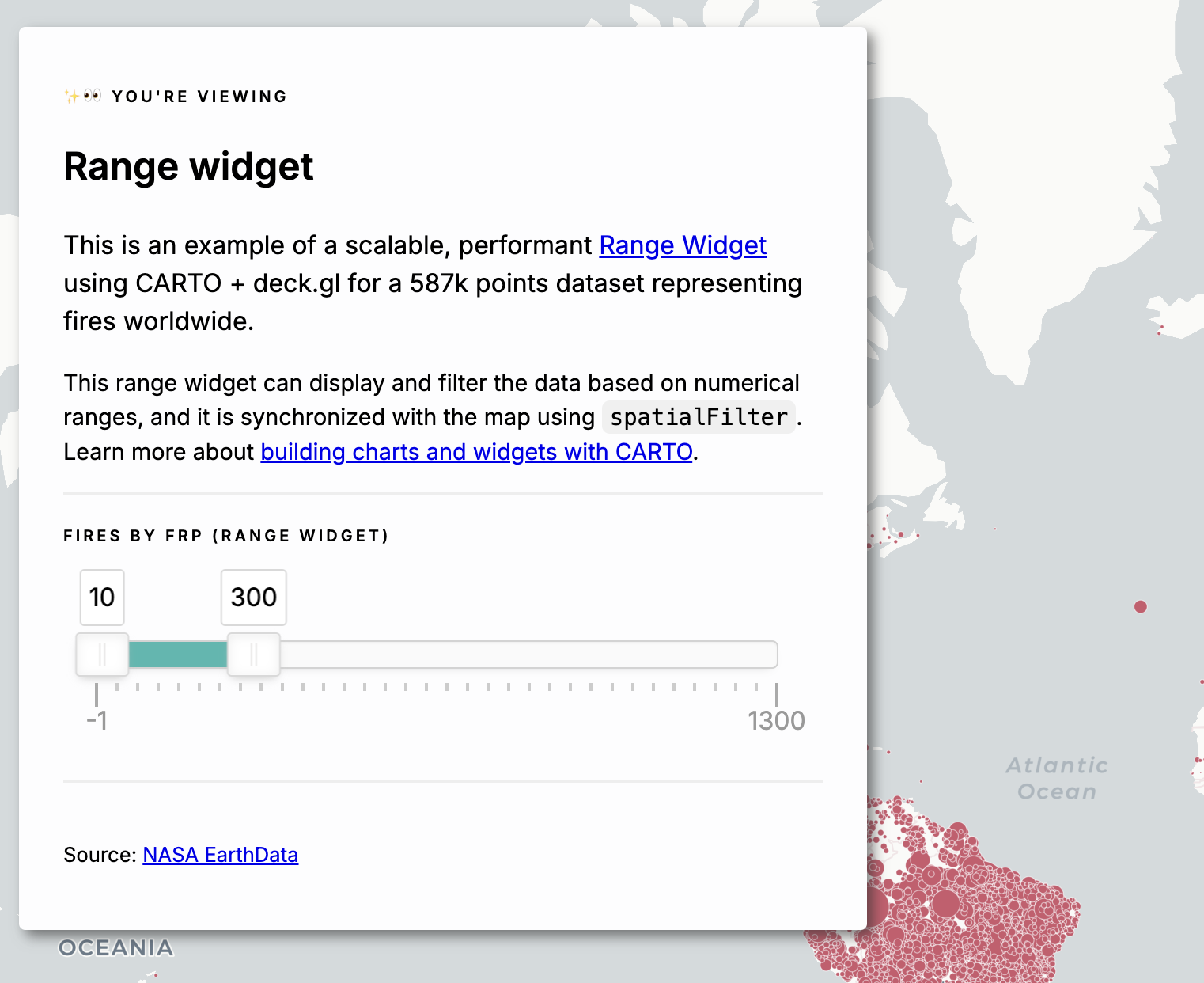Open the NASA EarthData source link
This screenshot has height=983, width=1204.
(220, 855)
